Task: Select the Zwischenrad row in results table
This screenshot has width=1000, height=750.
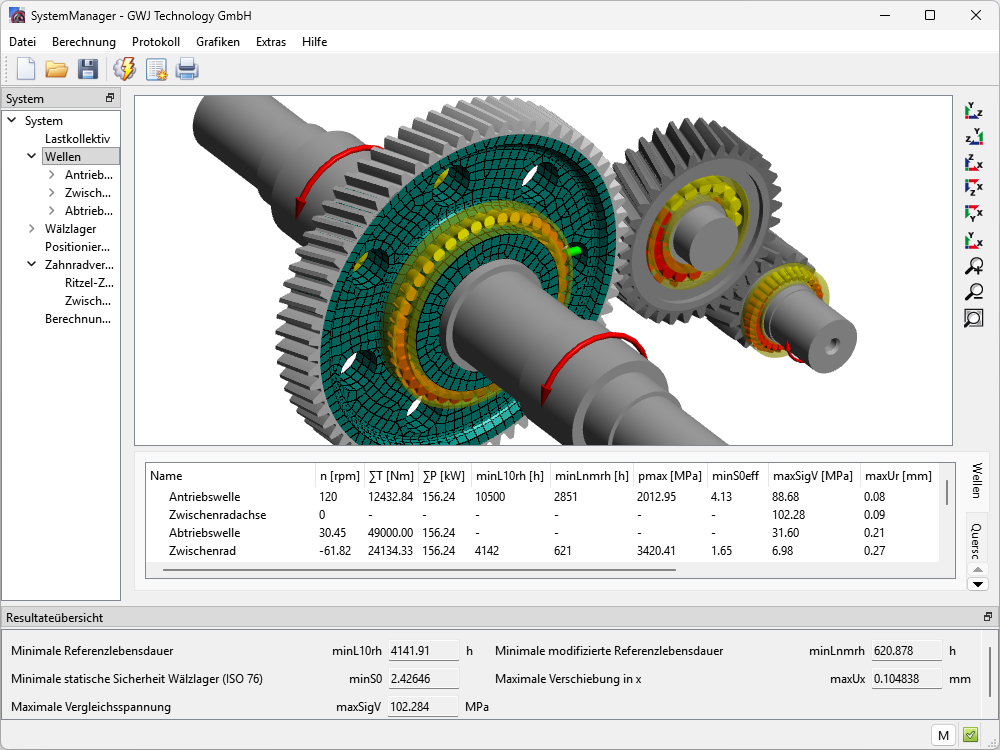Action: 204,551
